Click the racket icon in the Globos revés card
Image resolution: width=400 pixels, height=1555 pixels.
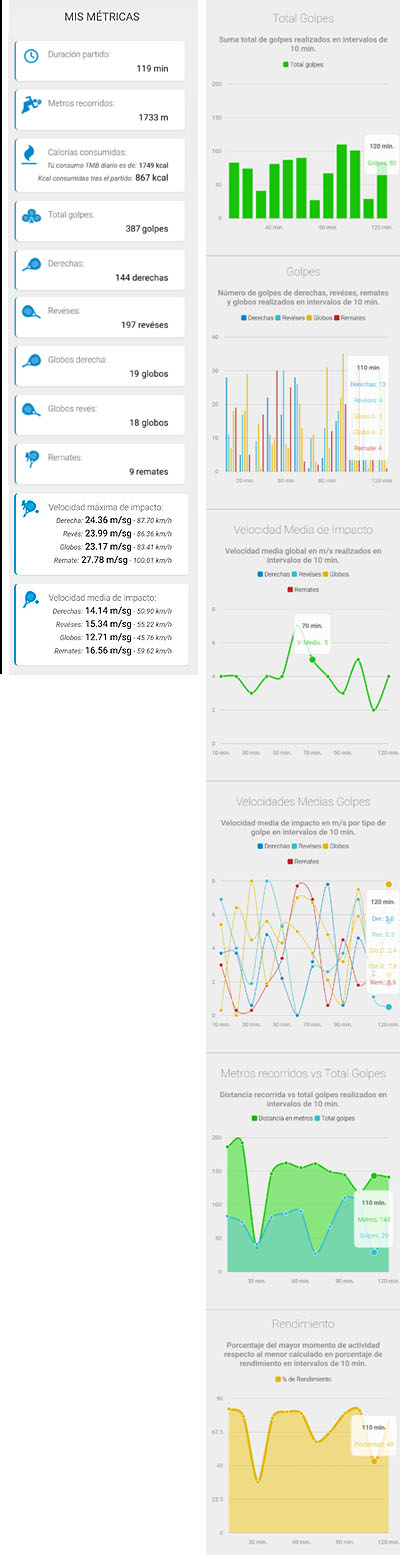31,409
